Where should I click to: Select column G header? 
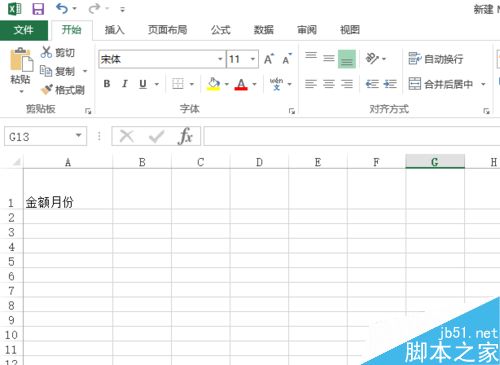click(x=435, y=162)
